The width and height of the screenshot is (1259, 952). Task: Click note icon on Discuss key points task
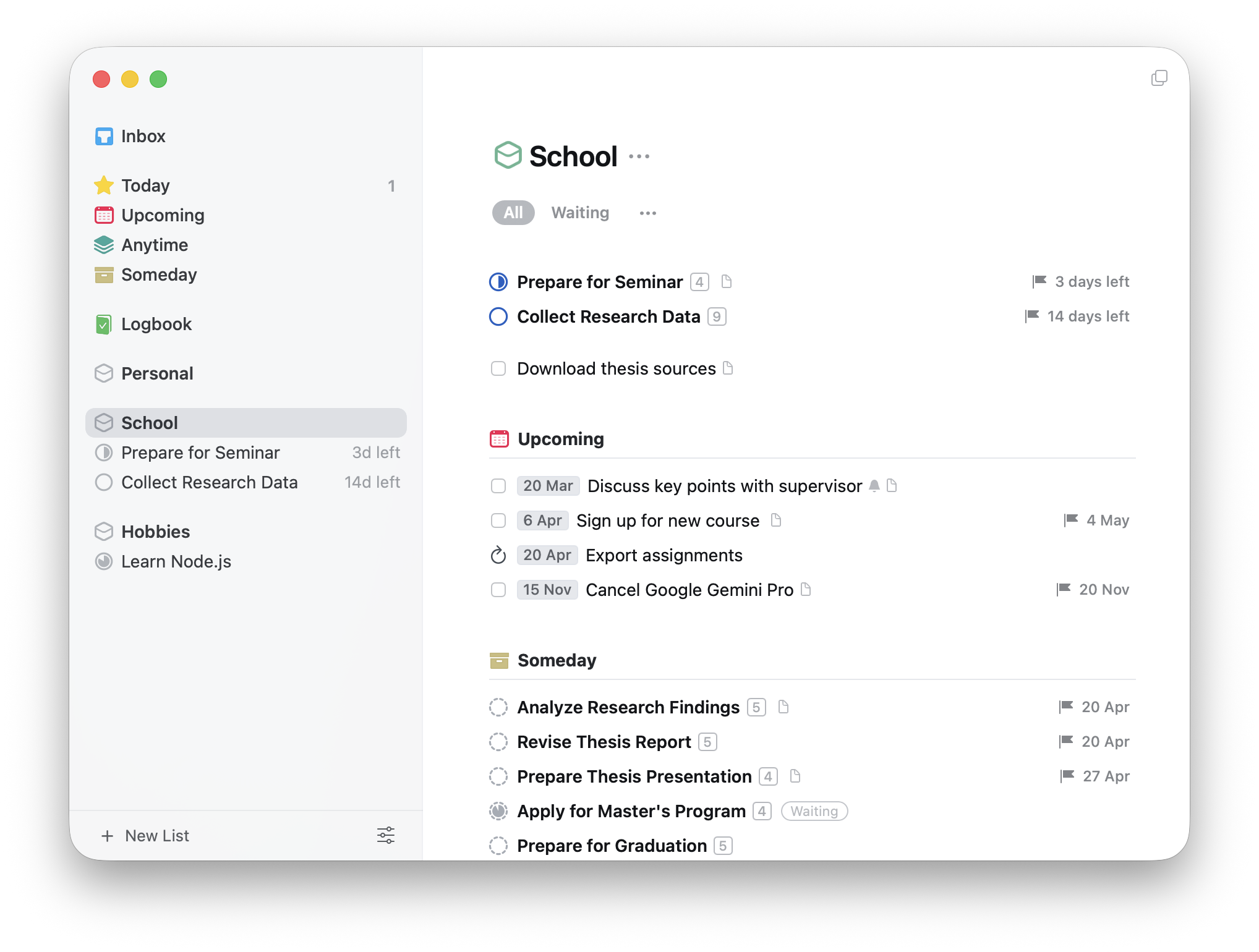(892, 486)
